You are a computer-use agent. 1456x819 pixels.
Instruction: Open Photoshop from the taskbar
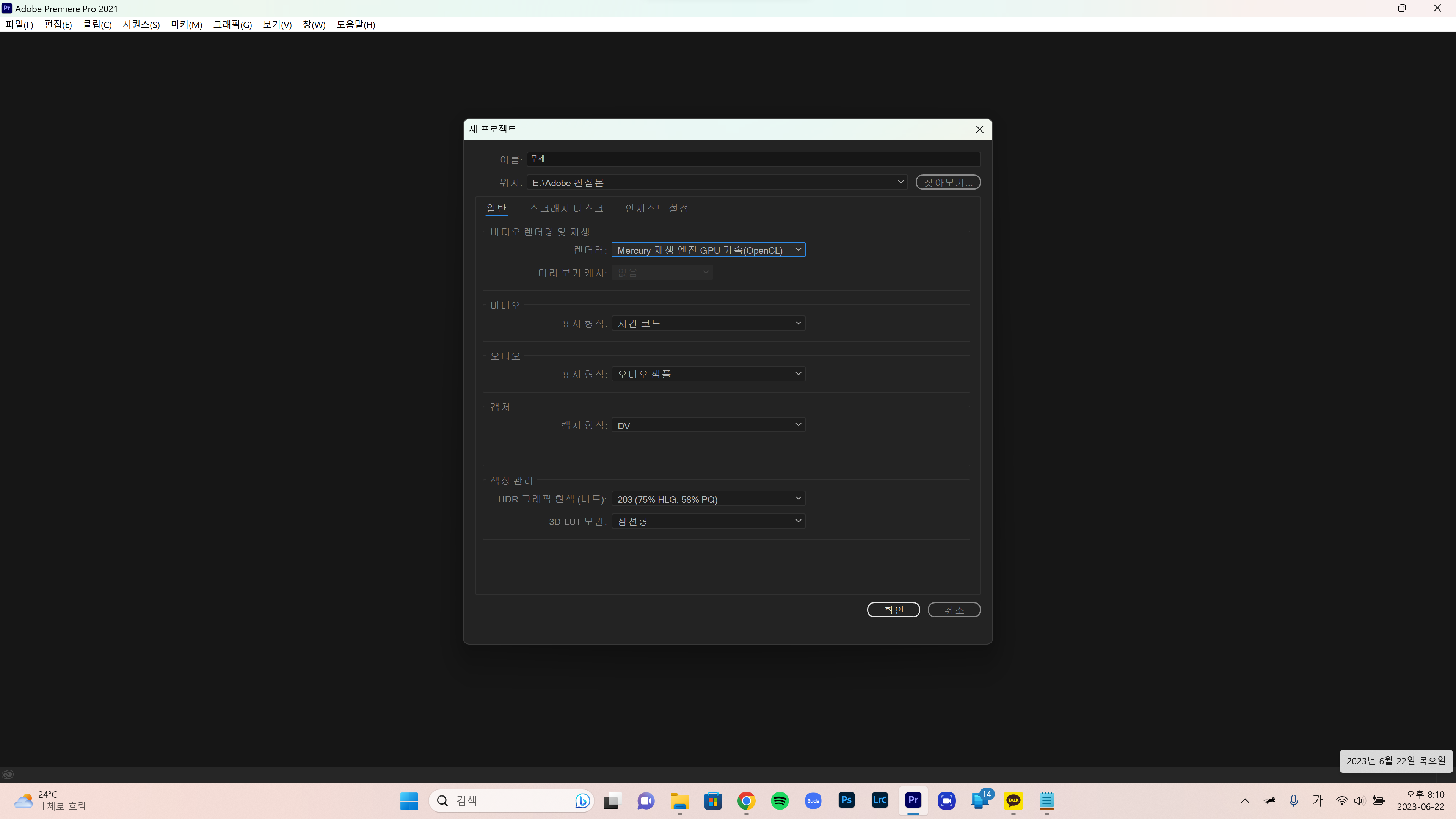point(846,800)
